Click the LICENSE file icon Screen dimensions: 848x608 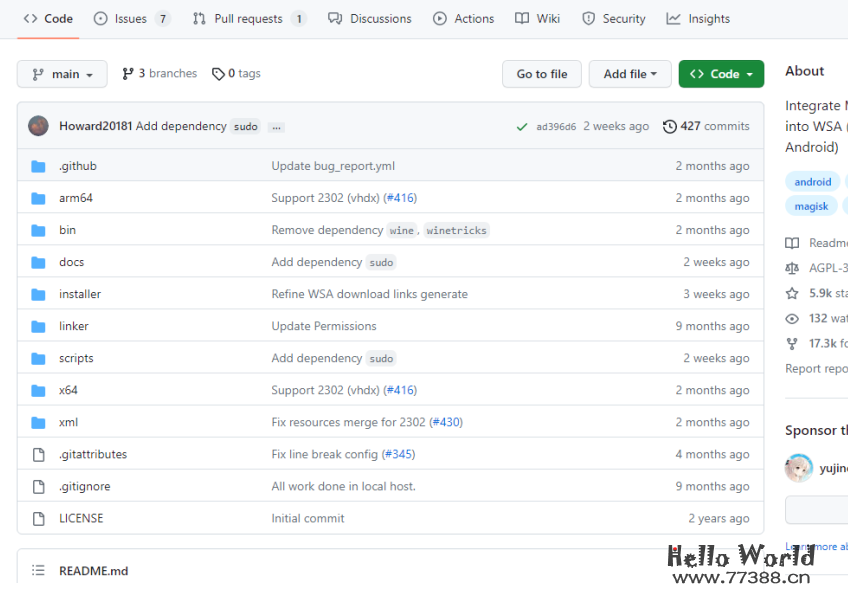pos(39,518)
